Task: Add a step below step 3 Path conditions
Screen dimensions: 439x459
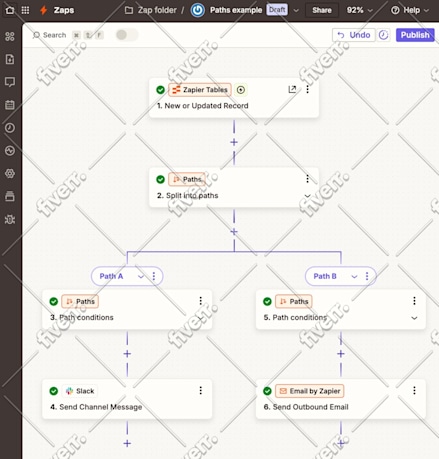Action: click(127, 354)
